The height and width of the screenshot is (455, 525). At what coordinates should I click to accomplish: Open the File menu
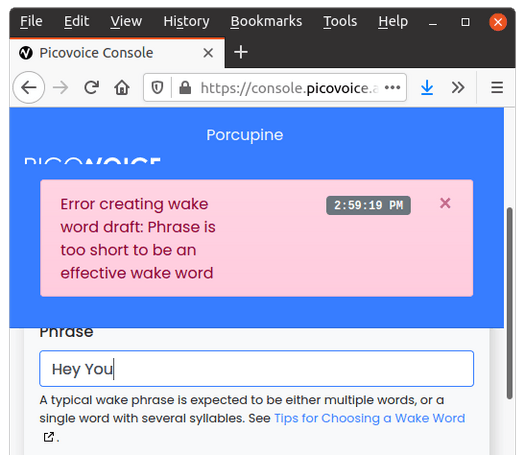point(31,21)
